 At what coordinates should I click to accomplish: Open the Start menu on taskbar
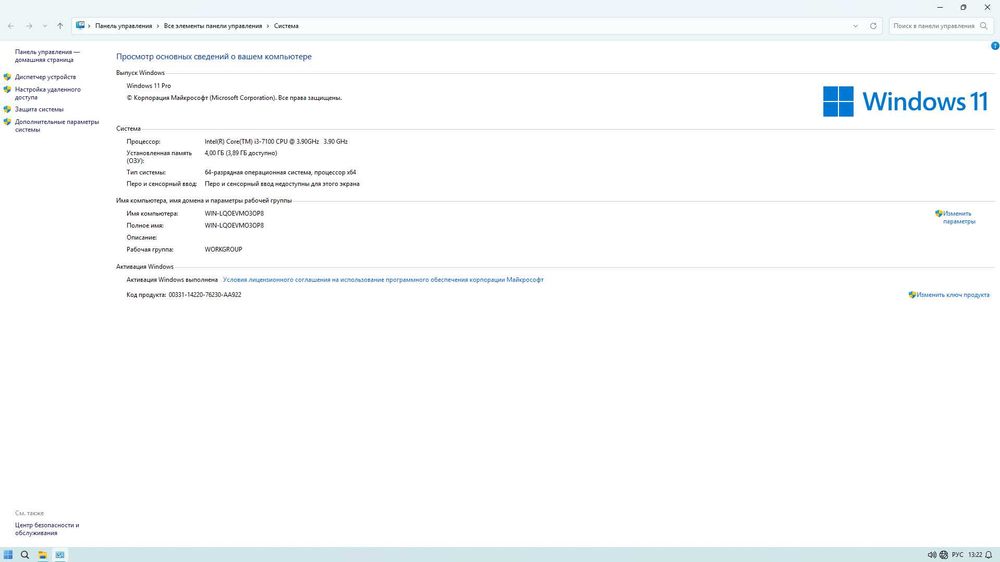pos(8,555)
